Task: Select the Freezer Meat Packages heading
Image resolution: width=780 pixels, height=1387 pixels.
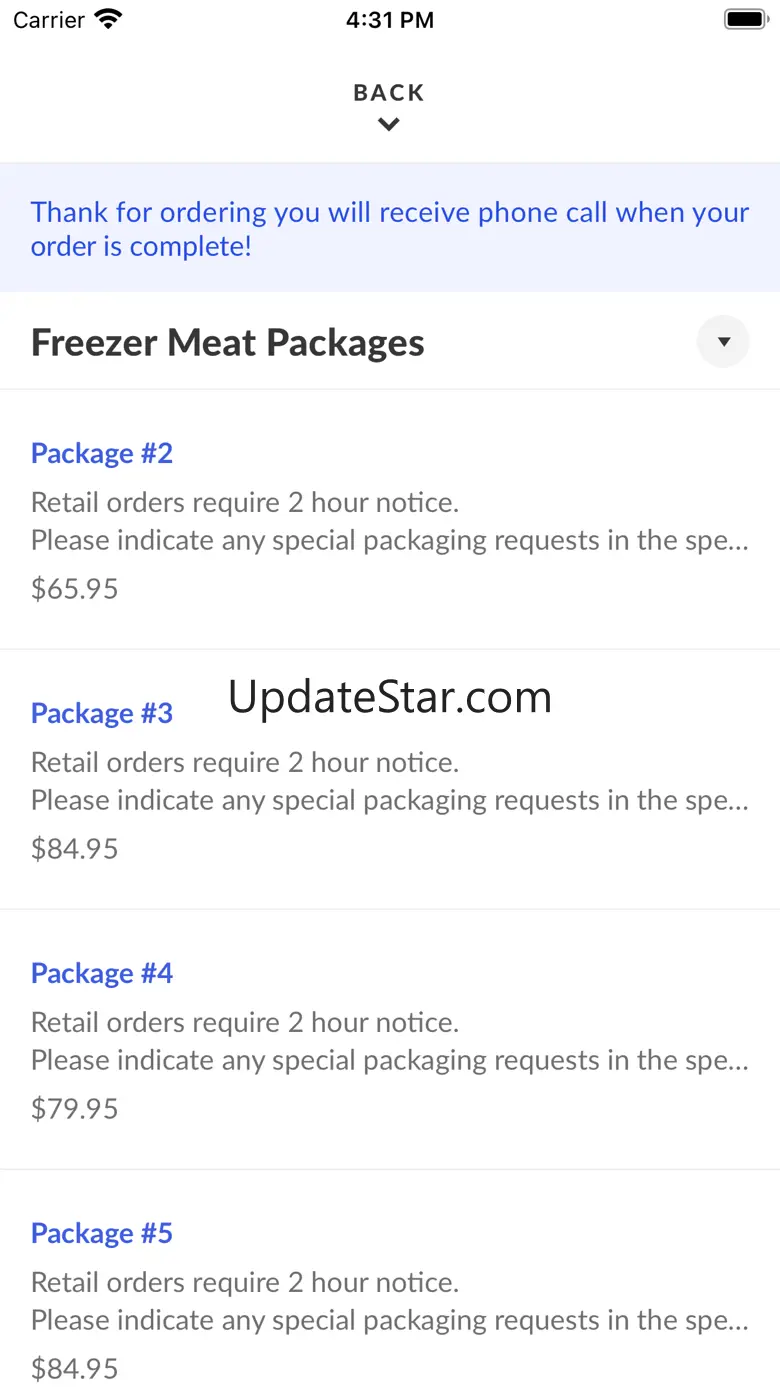Action: click(228, 343)
